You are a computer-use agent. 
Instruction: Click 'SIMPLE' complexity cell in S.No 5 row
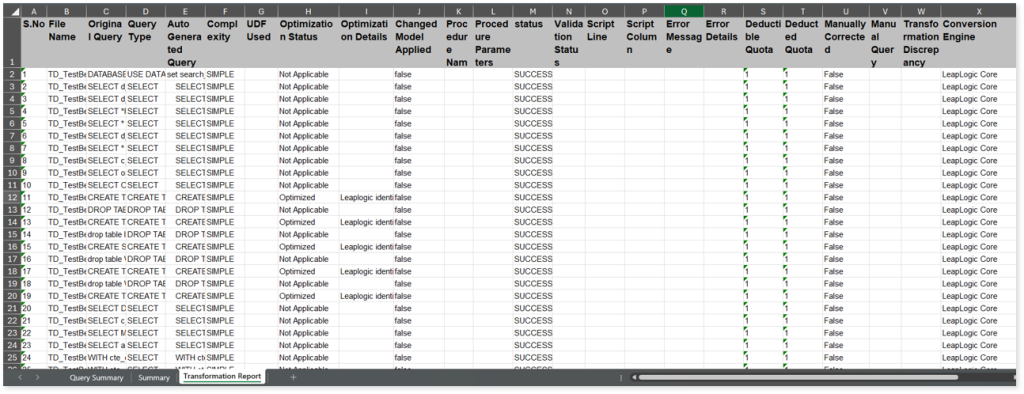pyautogui.click(x=225, y=123)
